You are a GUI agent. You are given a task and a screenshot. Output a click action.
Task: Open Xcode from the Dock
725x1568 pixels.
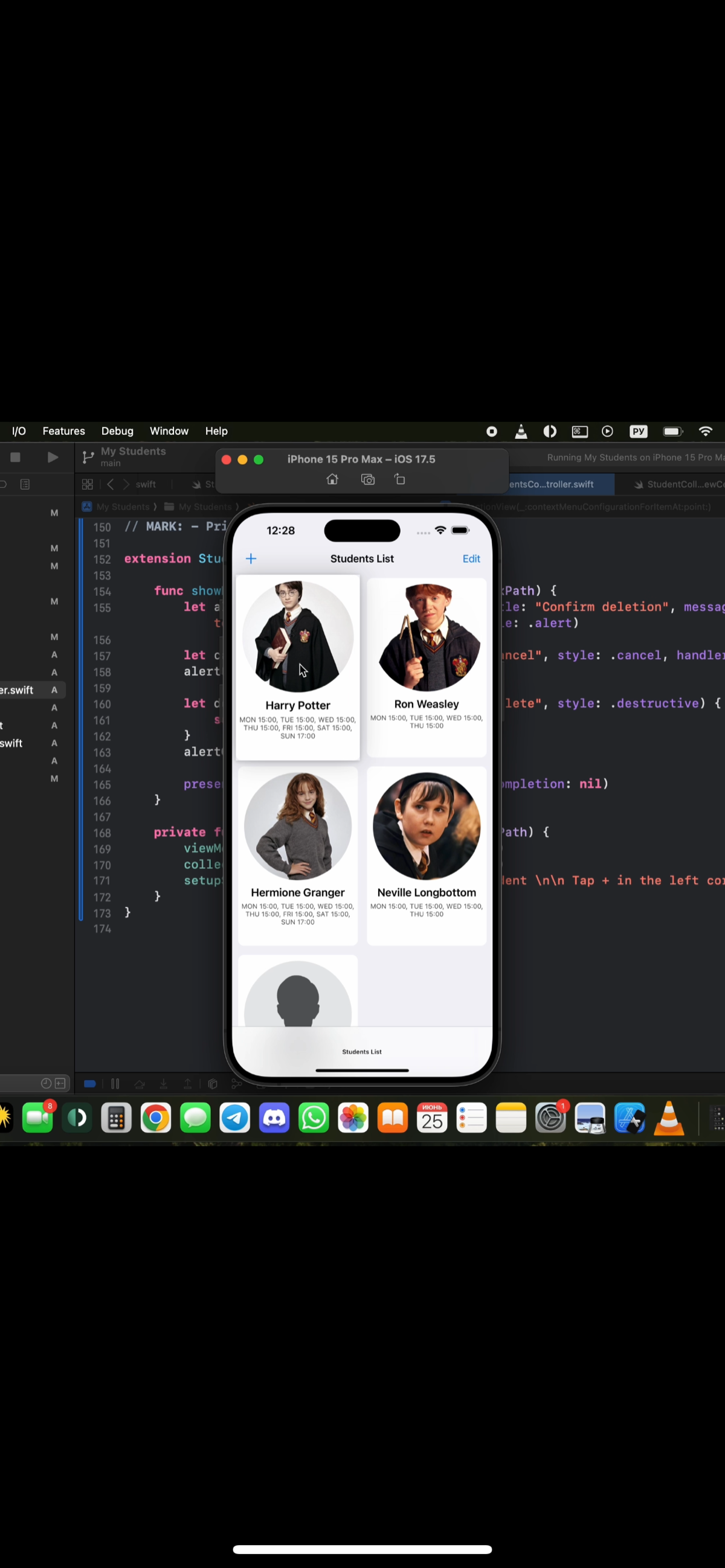click(630, 1117)
